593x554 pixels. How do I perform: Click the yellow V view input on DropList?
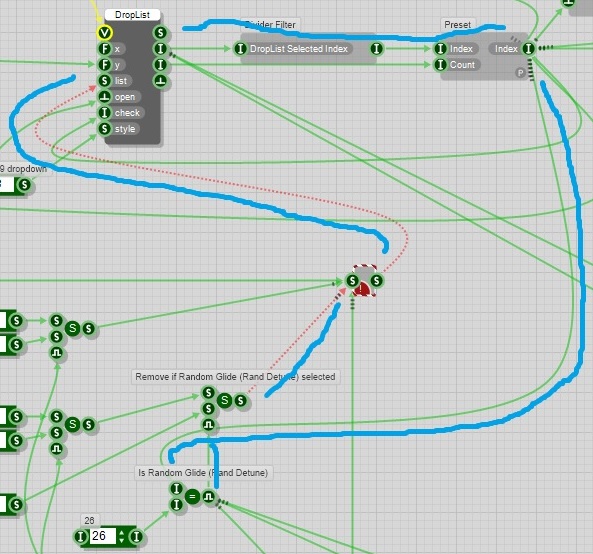[x=104, y=33]
